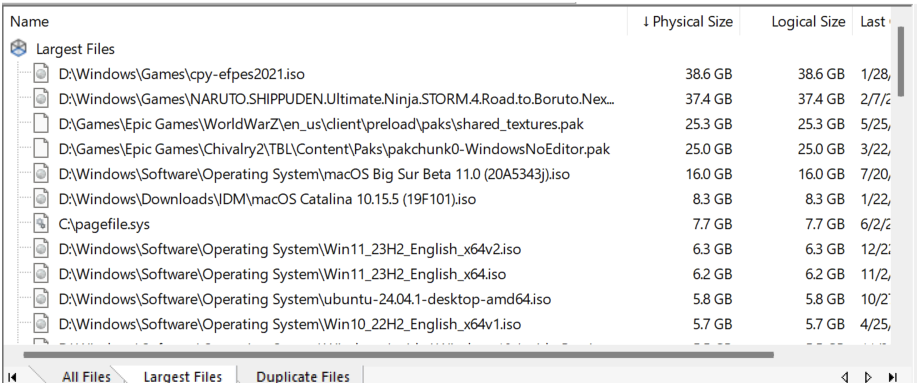
Task: Click the 5.8 GB logical size value
Action: point(826,299)
